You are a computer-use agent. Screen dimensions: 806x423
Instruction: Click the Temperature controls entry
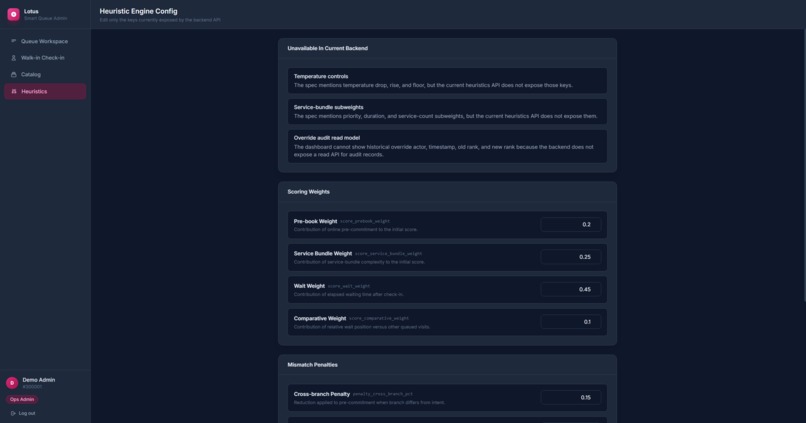447,81
